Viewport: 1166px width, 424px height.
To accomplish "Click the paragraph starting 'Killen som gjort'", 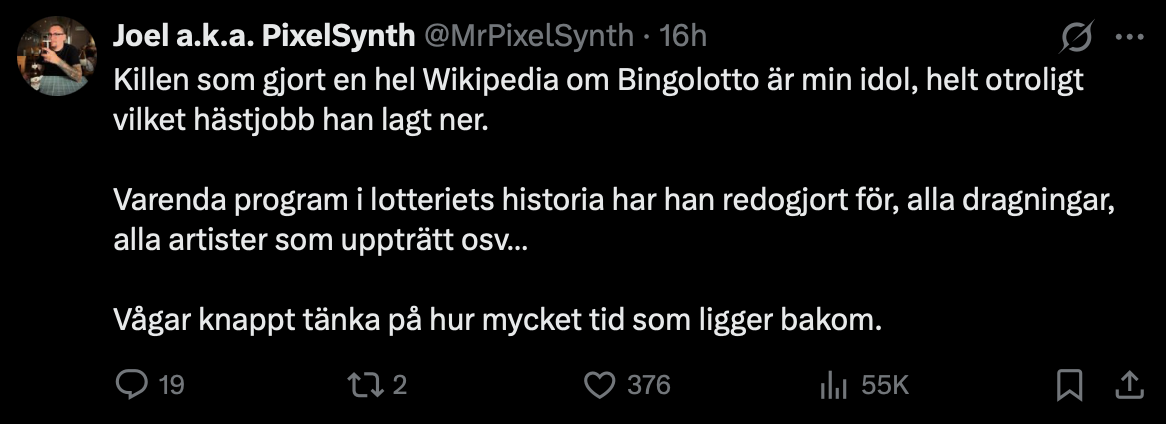I will click(599, 100).
